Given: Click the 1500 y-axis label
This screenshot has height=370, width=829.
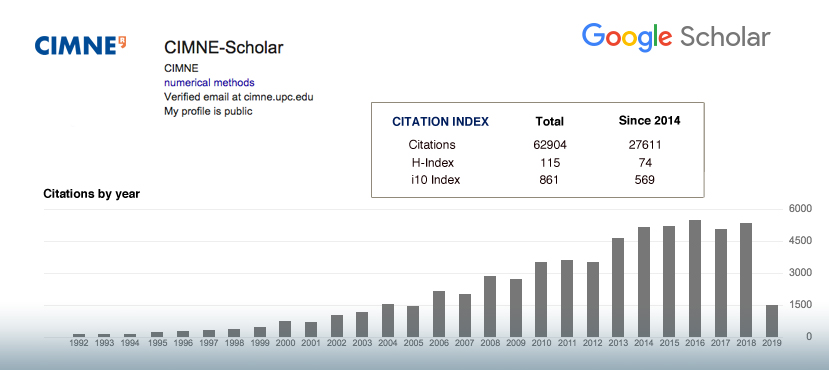Looking at the screenshot, I should [801, 305].
